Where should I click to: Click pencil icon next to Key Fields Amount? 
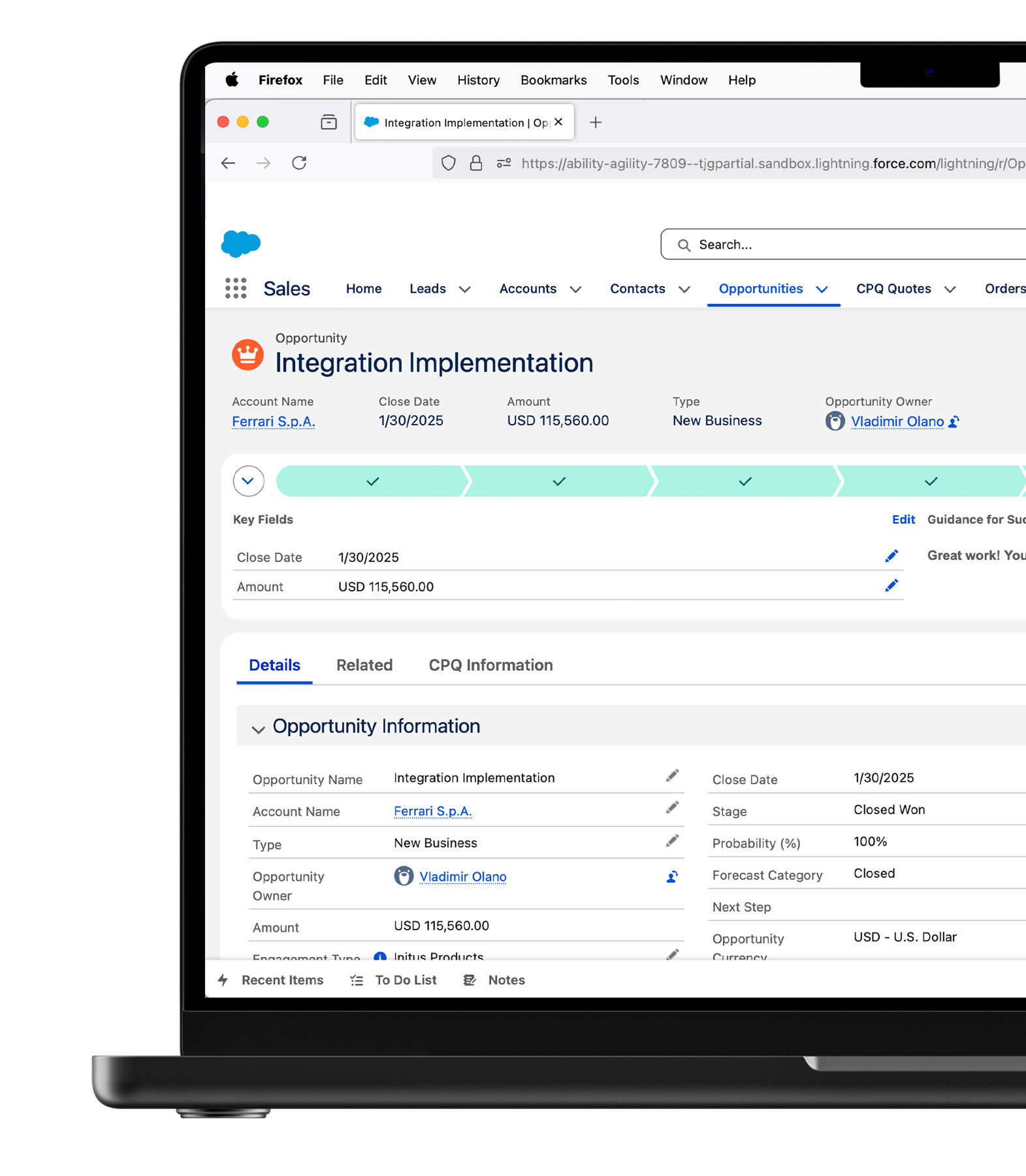[x=891, y=586]
